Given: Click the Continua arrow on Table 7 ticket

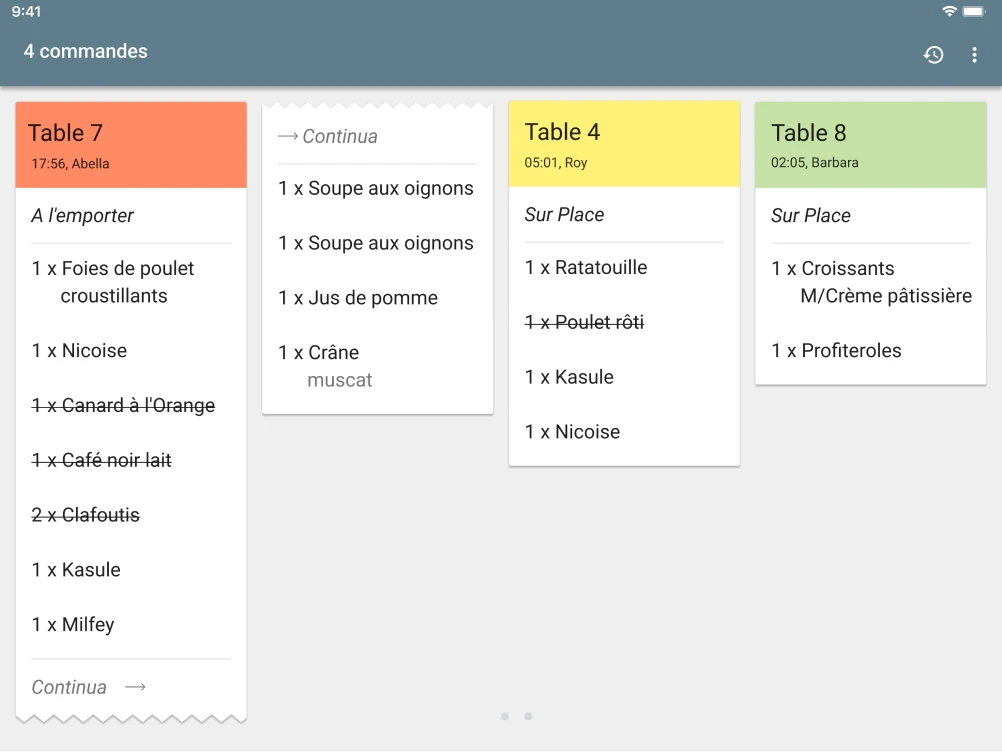Looking at the screenshot, I should coord(136,687).
